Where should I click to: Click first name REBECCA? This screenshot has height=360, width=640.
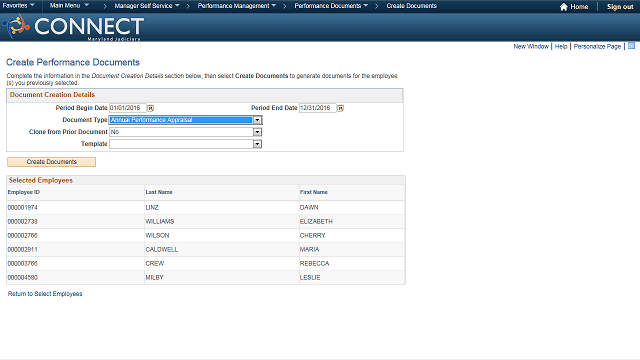314,264
